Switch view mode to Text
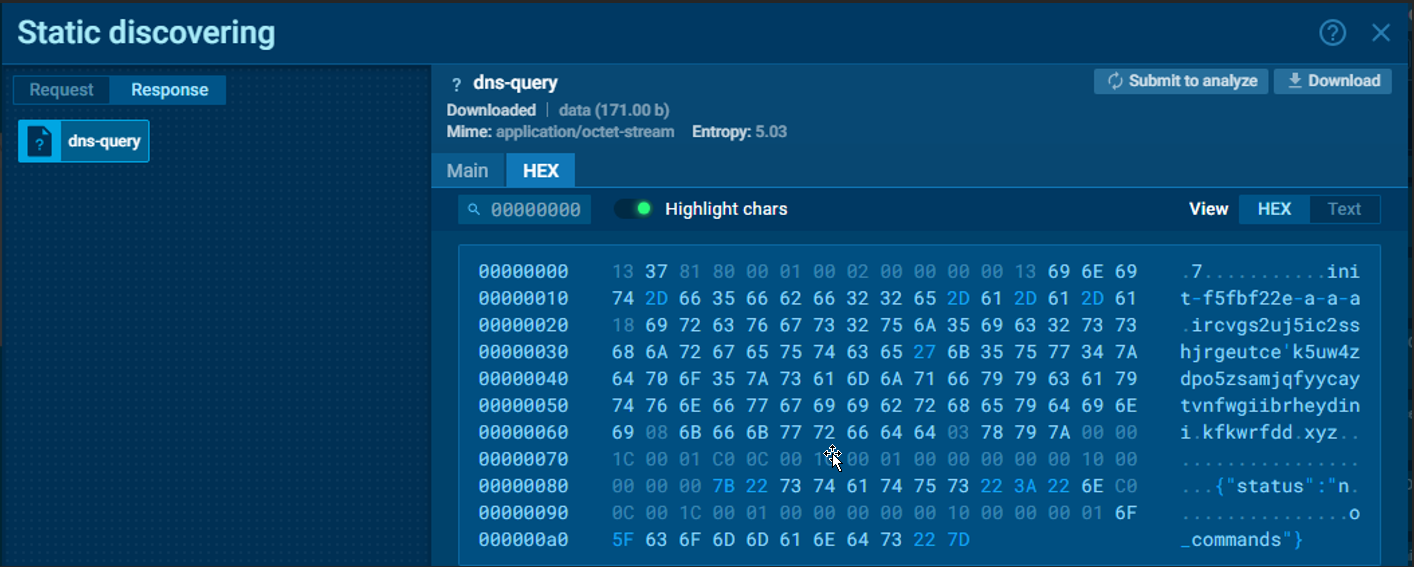 [x=1344, y=209]
